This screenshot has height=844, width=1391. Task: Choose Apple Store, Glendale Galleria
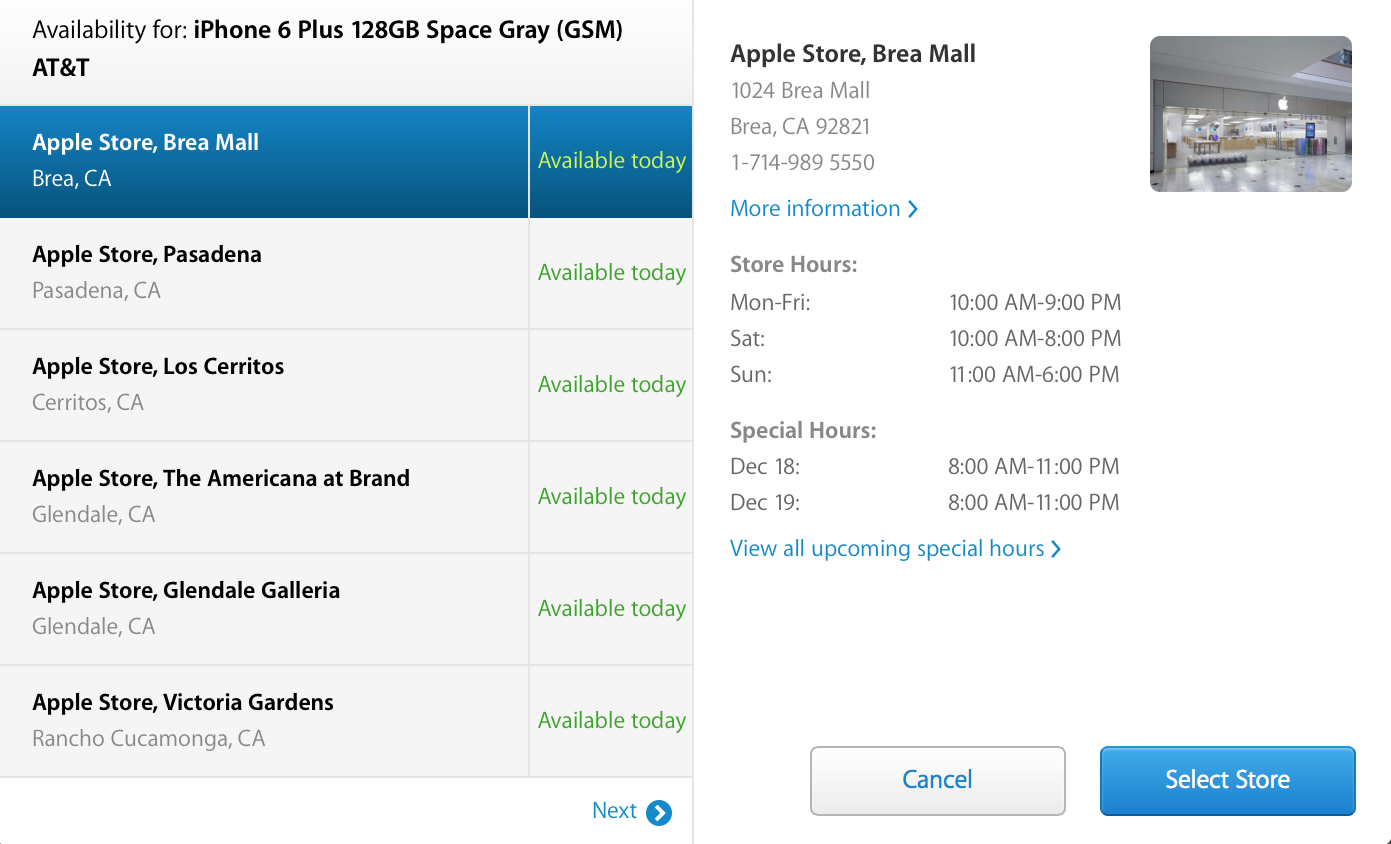coord(346,610)
